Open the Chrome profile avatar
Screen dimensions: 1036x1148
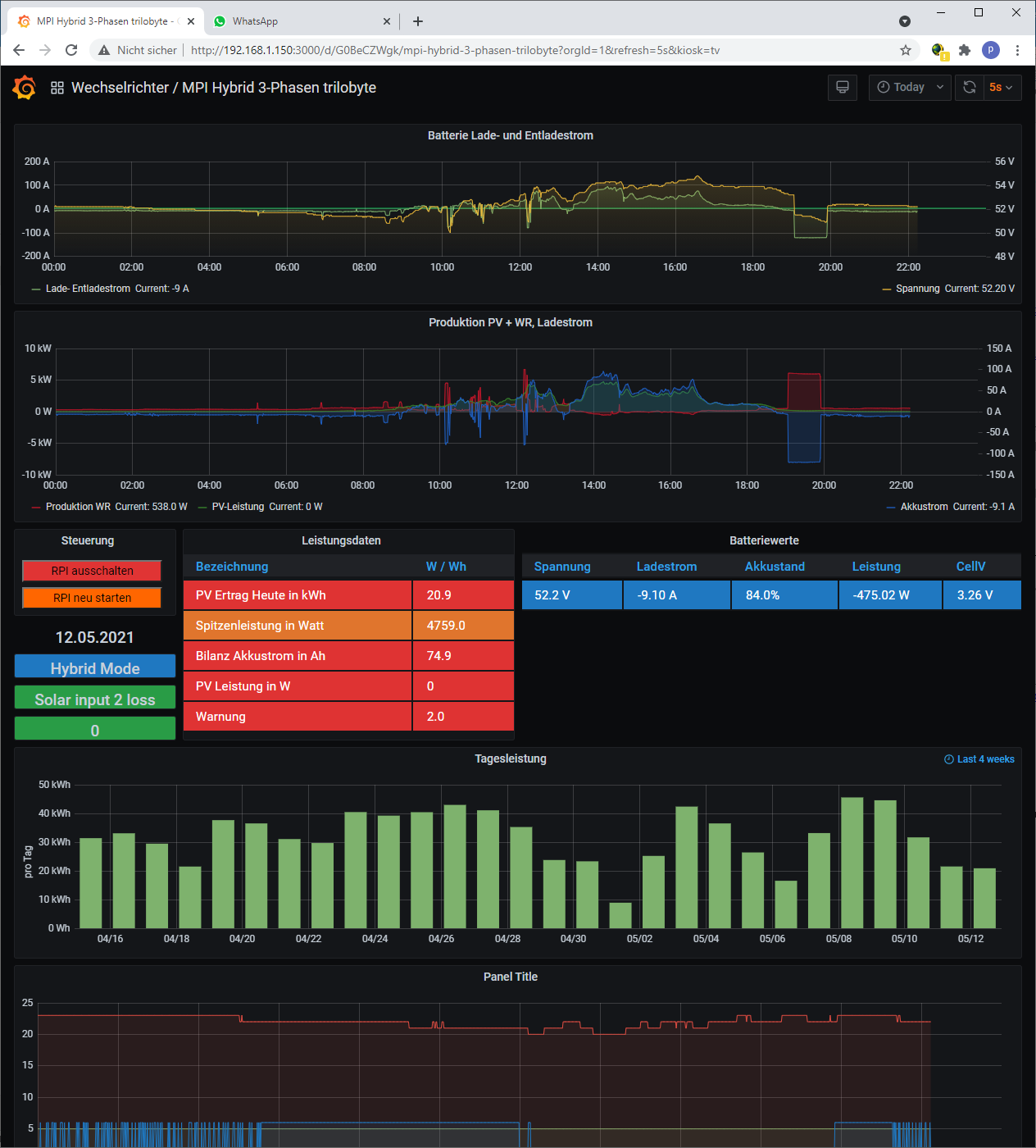pyautogui.click(x=991, y=50)
